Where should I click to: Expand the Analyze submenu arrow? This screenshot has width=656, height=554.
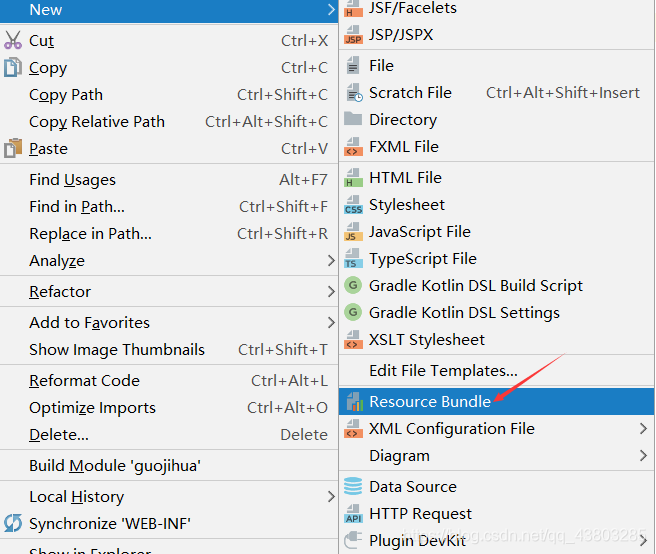(x=331, y=260)
